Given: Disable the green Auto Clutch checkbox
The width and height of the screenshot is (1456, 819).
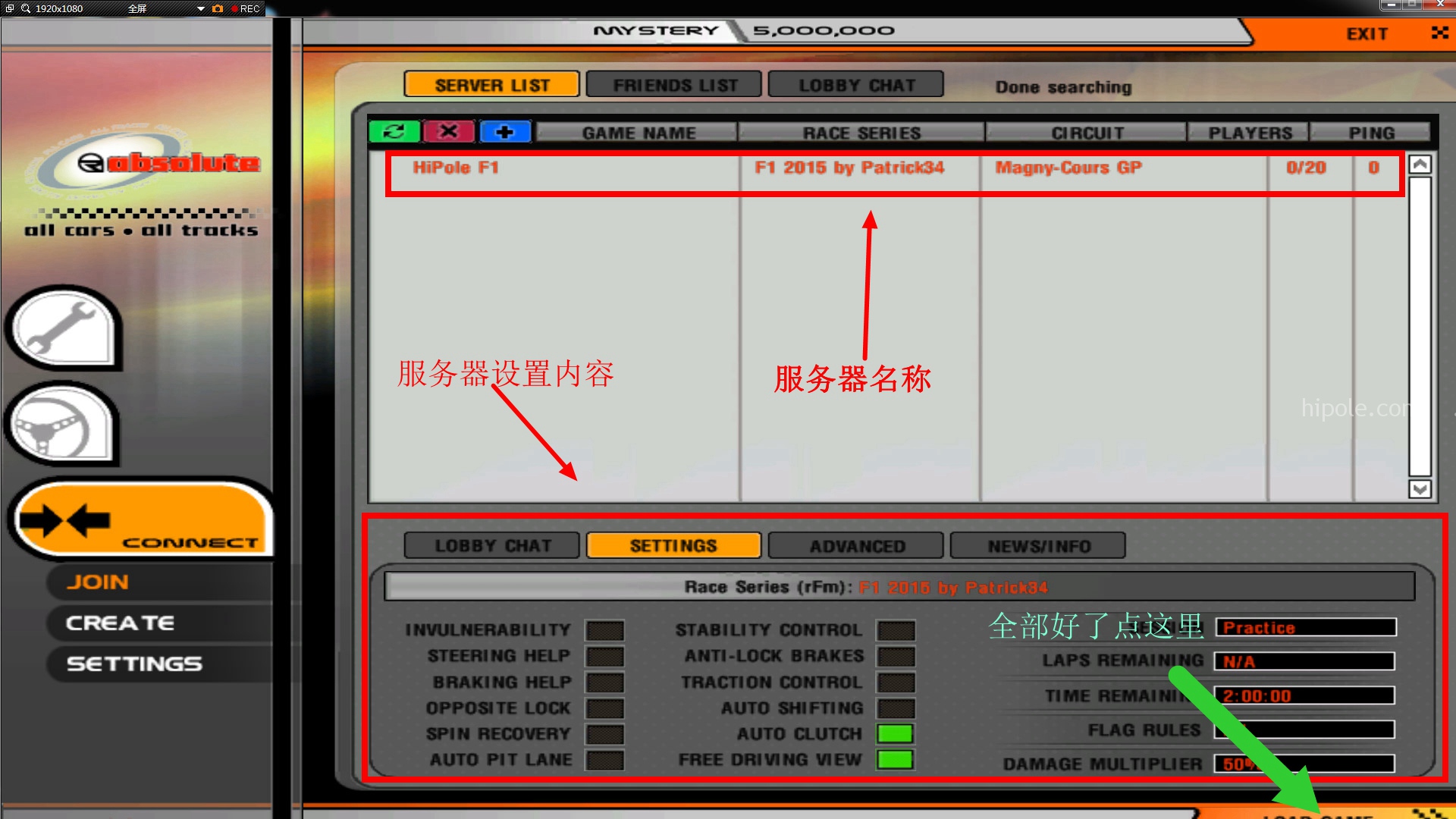Looking at the screenshot, I should (896, 734).
